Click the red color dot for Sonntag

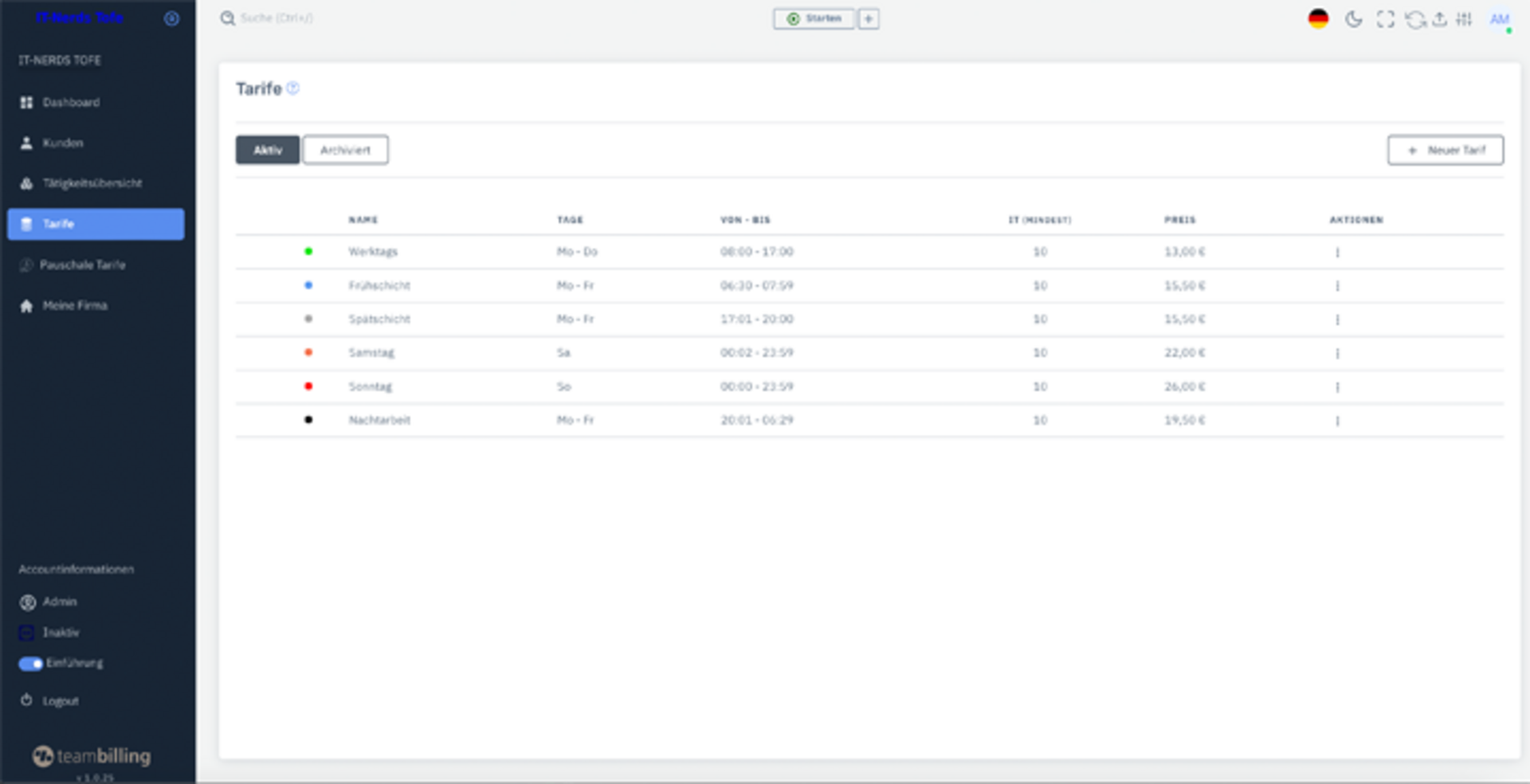coord(308,386)
